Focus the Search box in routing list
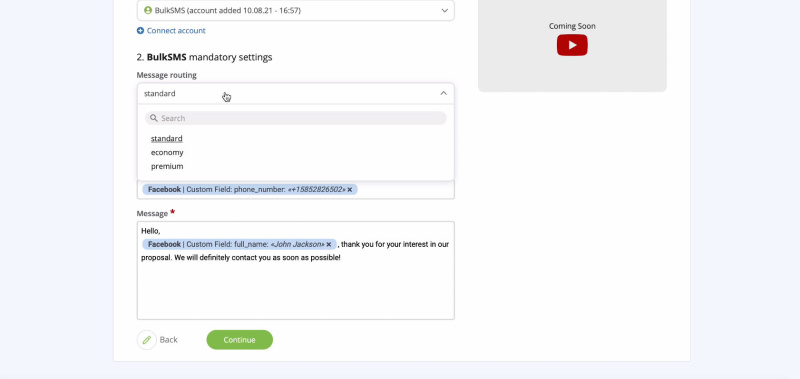The width and height of the screenshot is (800, 379). click(x=295, y=118)
